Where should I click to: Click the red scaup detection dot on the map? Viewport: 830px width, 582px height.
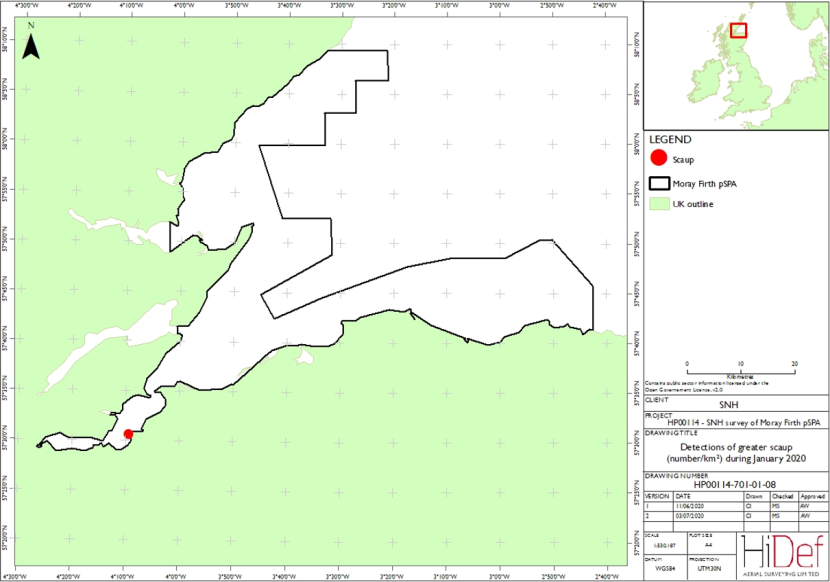128,434
